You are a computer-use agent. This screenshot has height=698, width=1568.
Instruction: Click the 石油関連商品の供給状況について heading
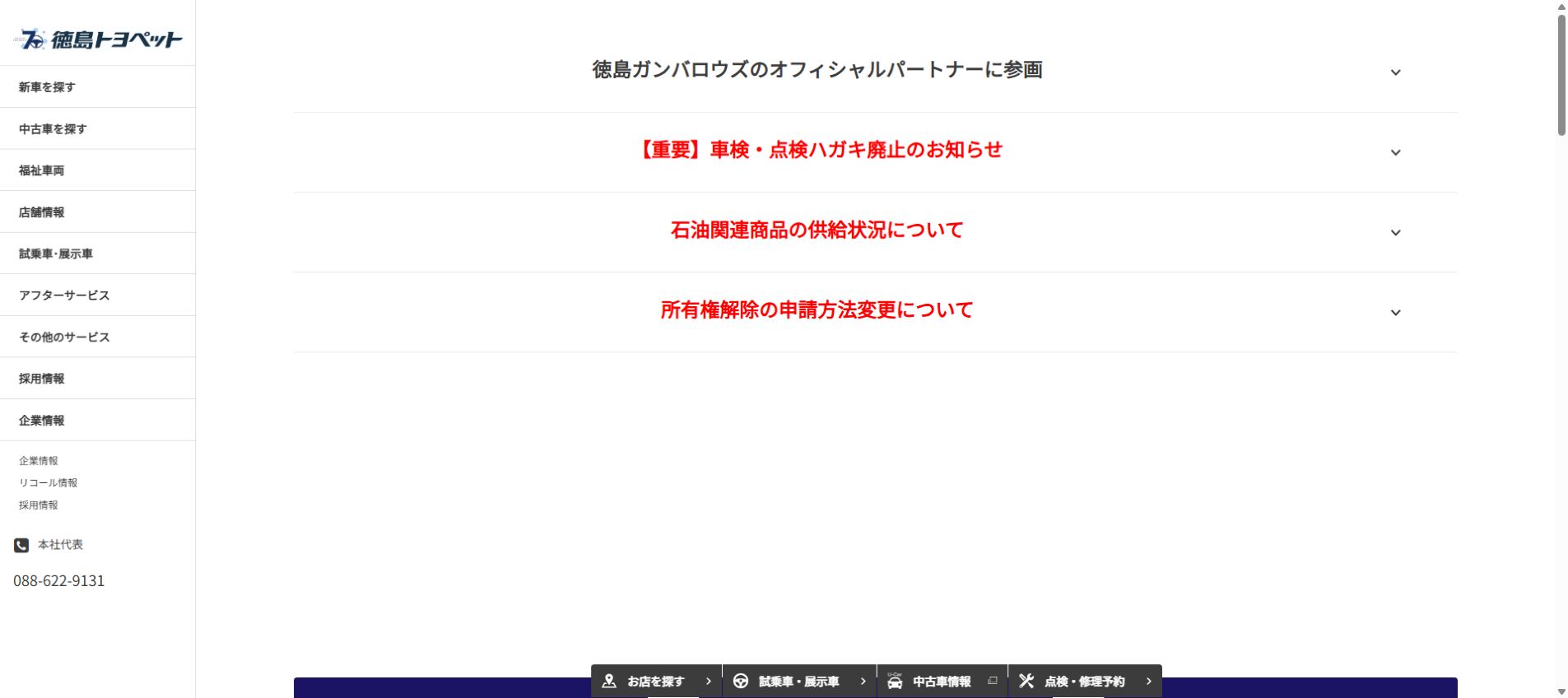pos(817,230)
